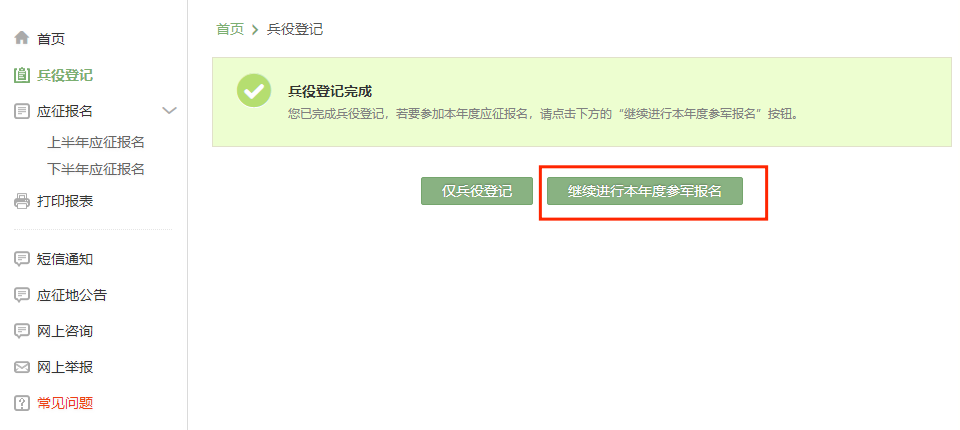The image size is (960, 430).
Task: Open 上半年应征报名 submenu item
Action: (96, 142)
